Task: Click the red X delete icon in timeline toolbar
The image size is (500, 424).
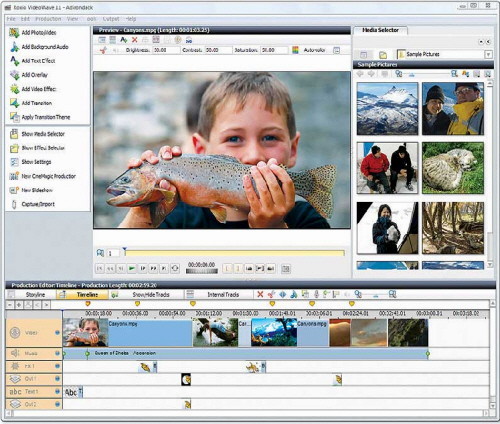Action: pos(260,294)
